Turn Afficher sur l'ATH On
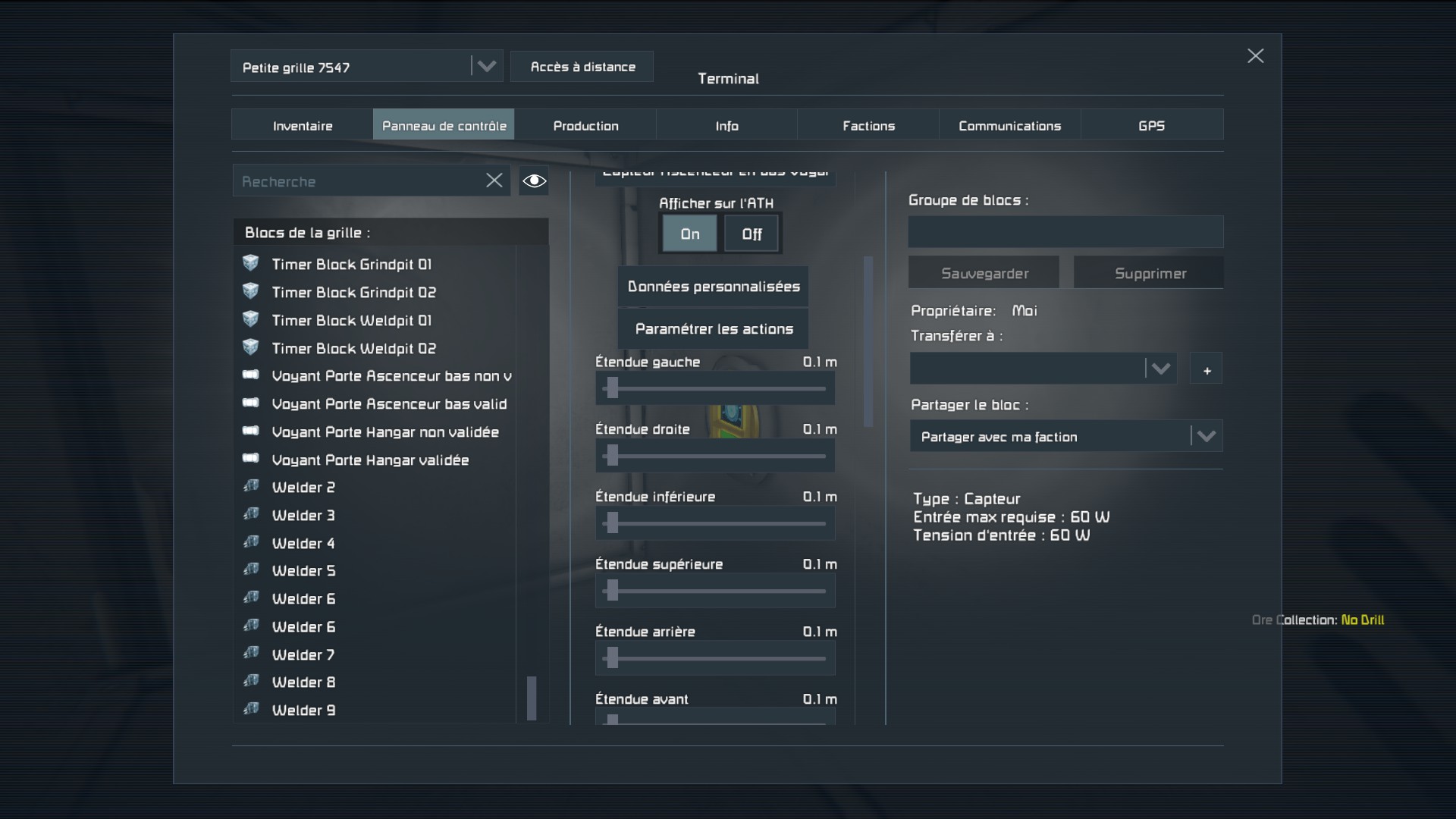 689,234
